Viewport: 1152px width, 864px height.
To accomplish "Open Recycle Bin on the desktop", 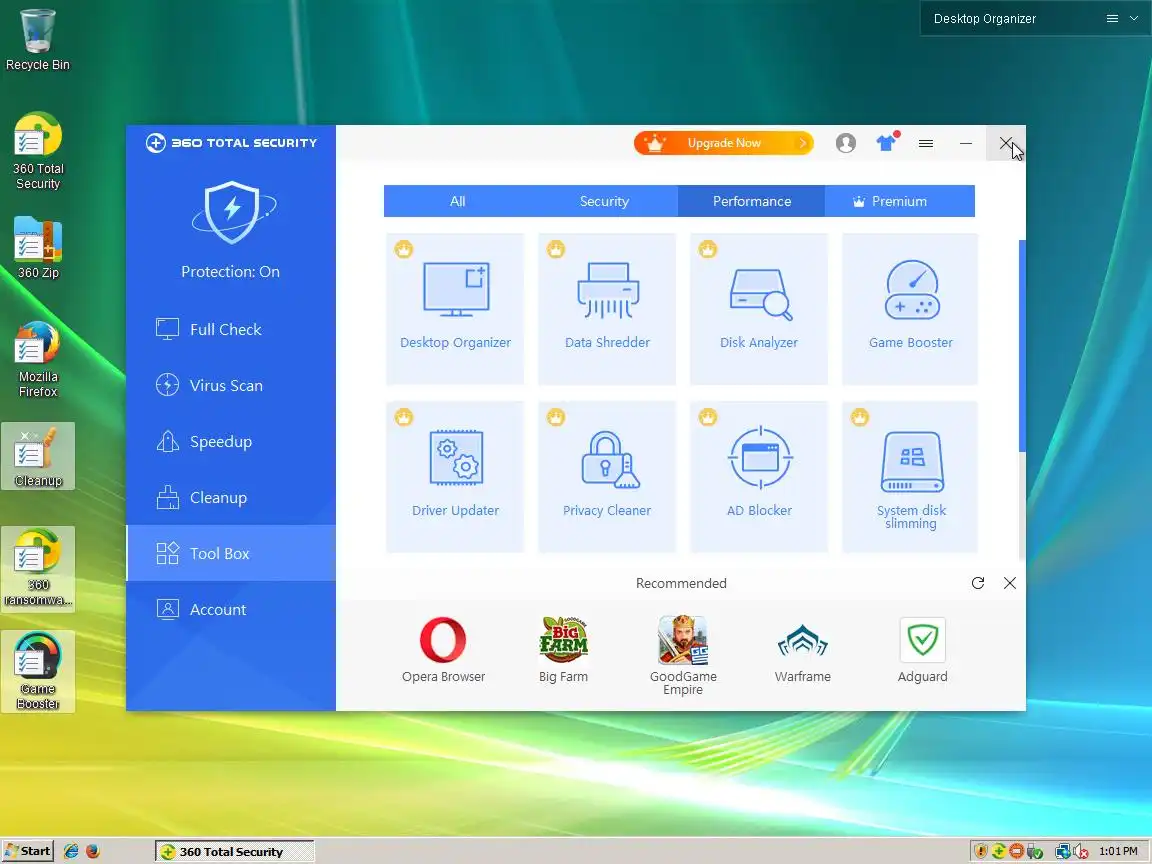I will pyautogui.click(x=37, y=40).
